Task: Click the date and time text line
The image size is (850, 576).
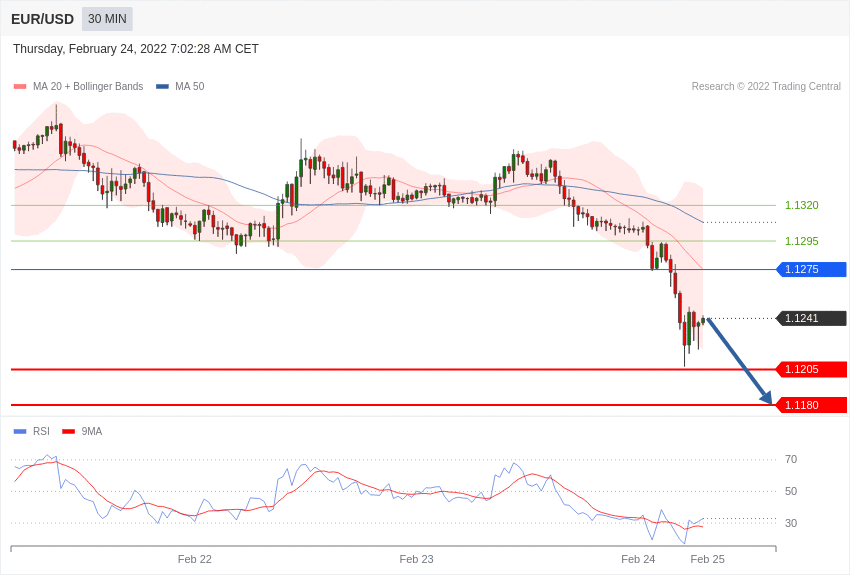Action: [x=136, y=49]
